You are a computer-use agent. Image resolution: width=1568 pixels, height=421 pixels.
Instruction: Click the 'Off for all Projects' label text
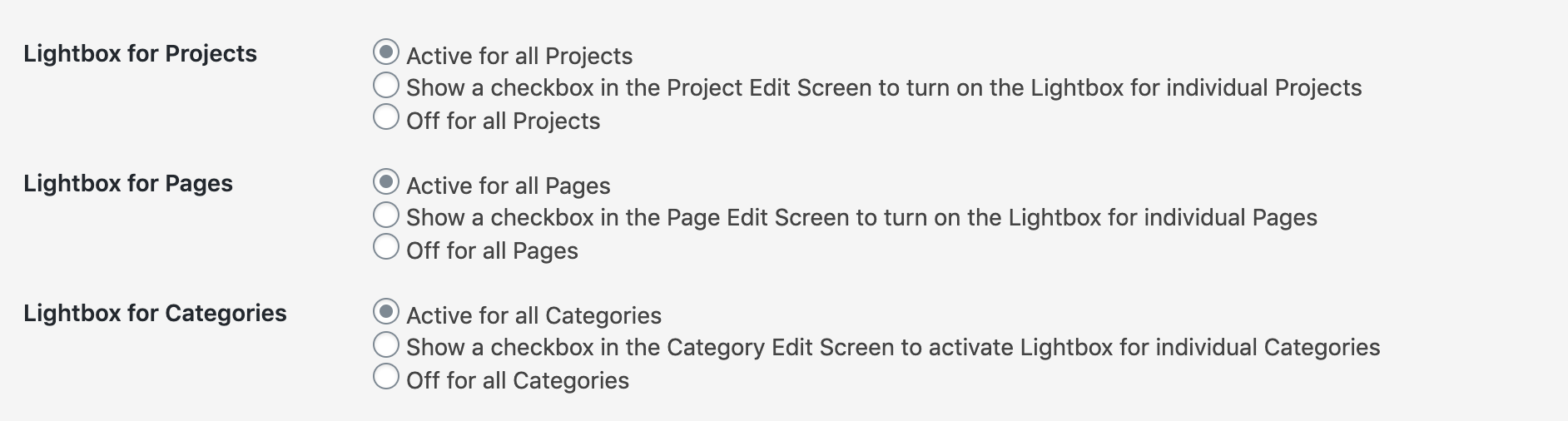(x=503, y=121)
